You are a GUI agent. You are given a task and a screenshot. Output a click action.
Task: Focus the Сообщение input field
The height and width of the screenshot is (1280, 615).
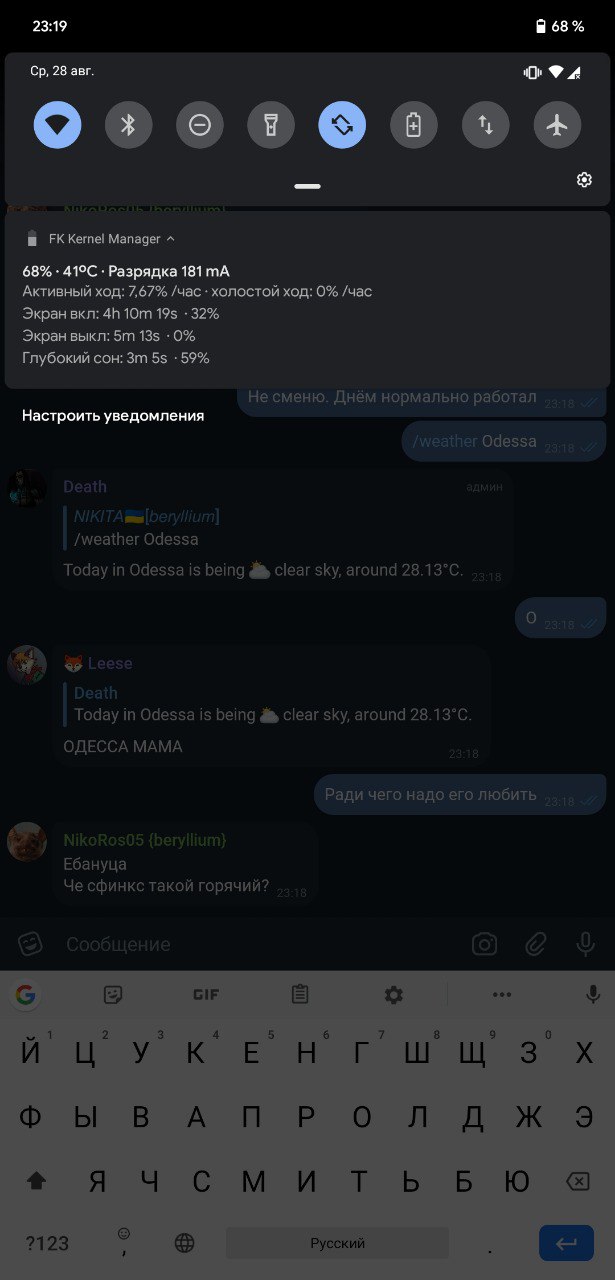click(260, 944)
